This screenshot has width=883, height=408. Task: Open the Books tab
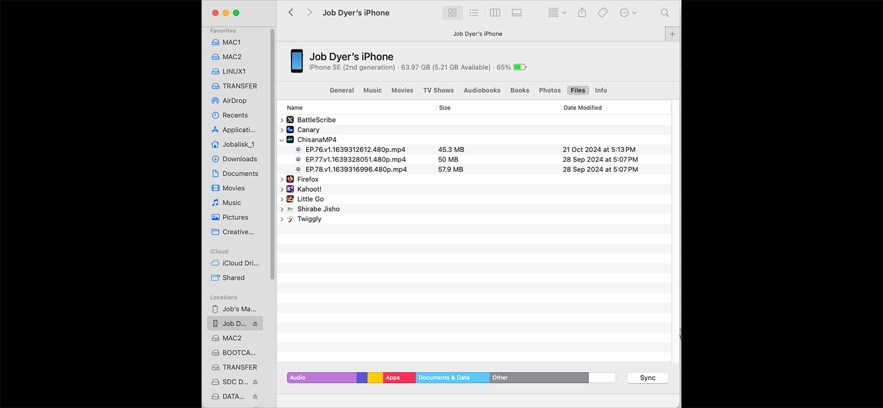point(520,90)
